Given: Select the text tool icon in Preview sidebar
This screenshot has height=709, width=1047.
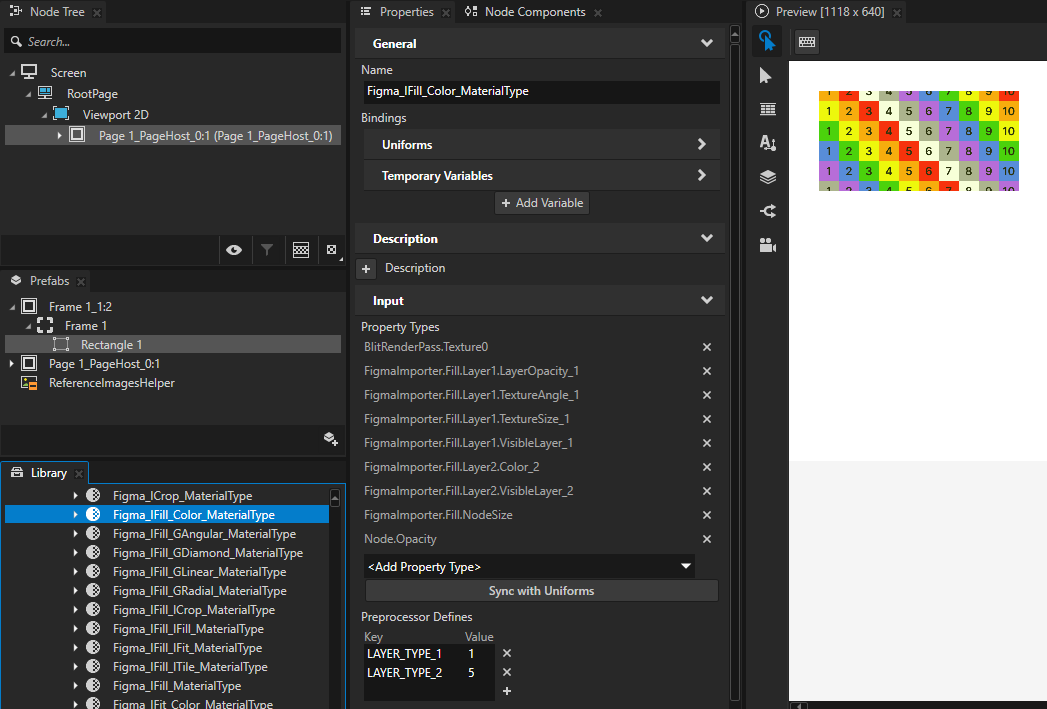Looking at the screenshot, I should click(766, 143).
